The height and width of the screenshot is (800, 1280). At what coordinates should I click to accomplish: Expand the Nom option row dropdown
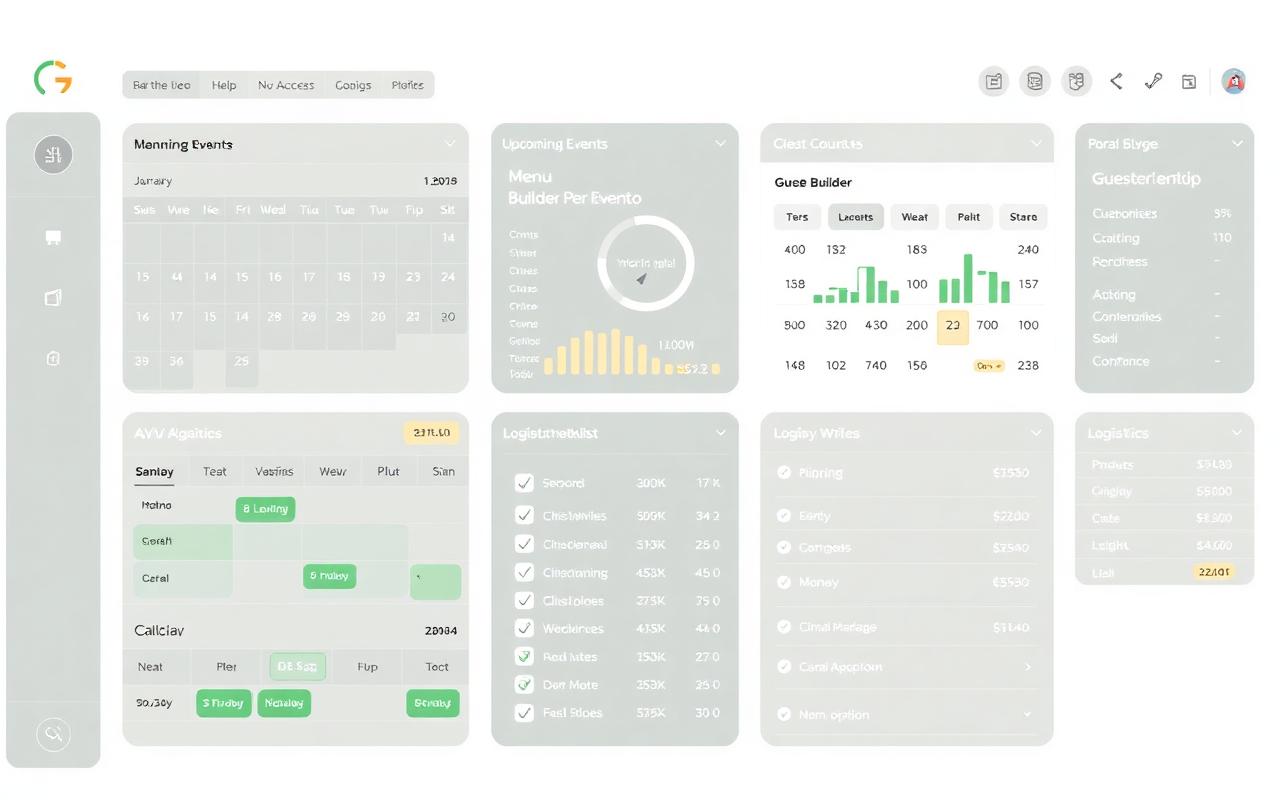point(1028,715)
